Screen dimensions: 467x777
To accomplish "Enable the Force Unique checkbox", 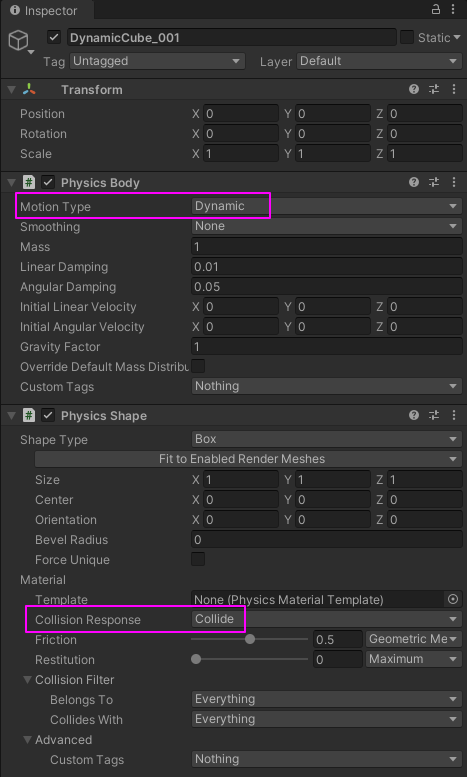I will (x=198, y=559).
